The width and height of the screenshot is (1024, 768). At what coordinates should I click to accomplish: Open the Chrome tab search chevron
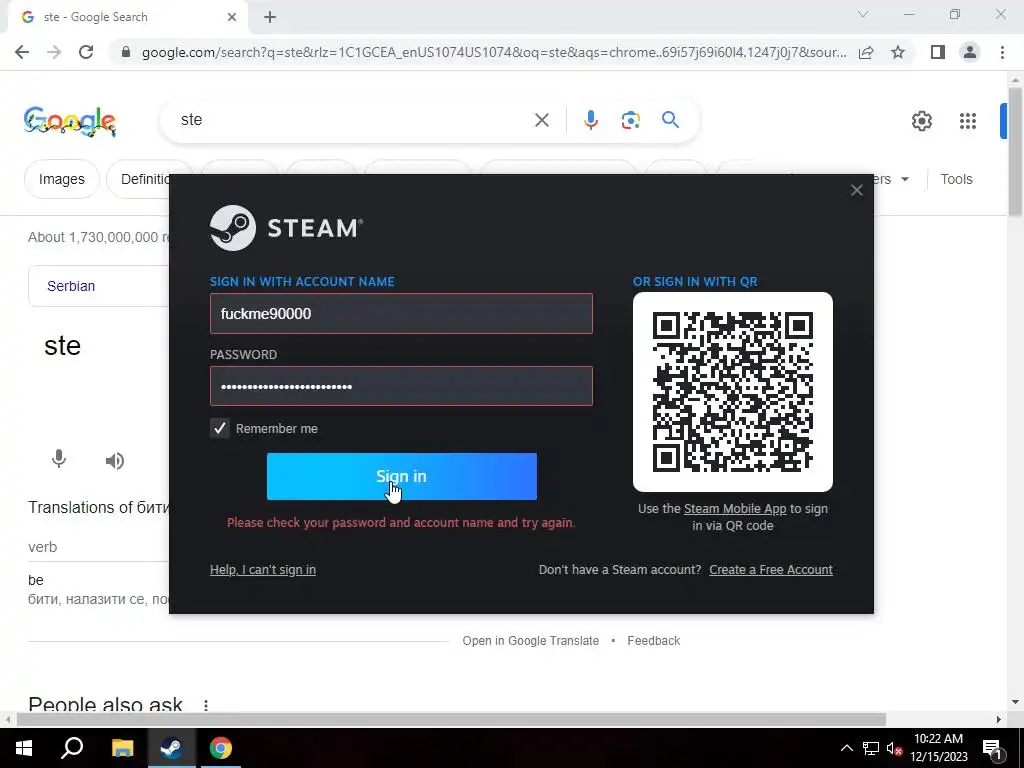863,14
